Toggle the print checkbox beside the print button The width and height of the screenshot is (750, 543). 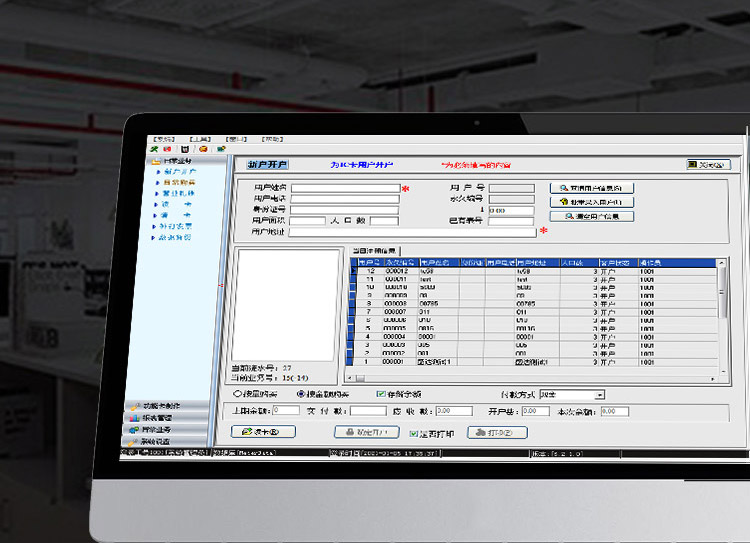click(x=414, y=434)
